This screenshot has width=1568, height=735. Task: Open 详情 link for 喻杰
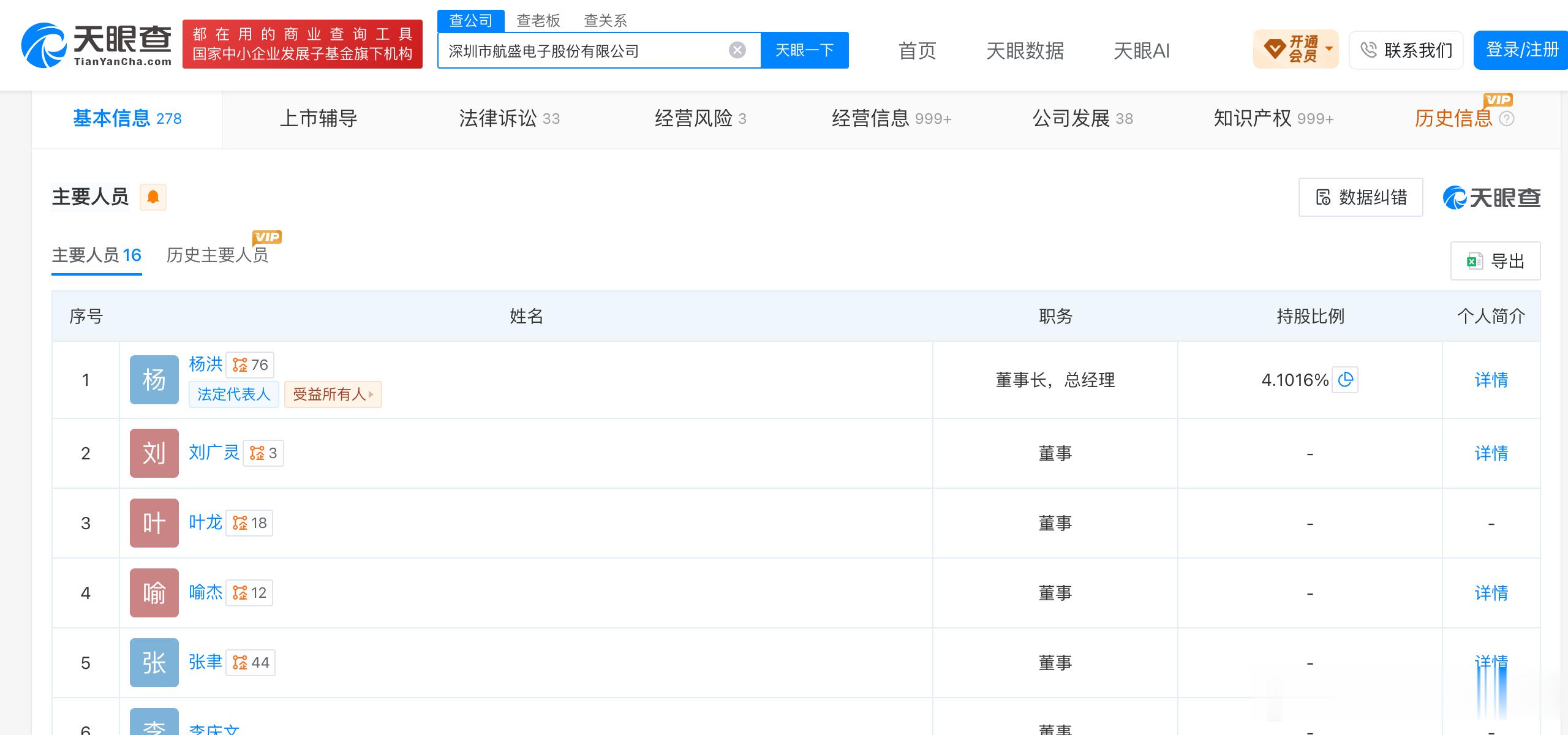[x=1491, y=593]
